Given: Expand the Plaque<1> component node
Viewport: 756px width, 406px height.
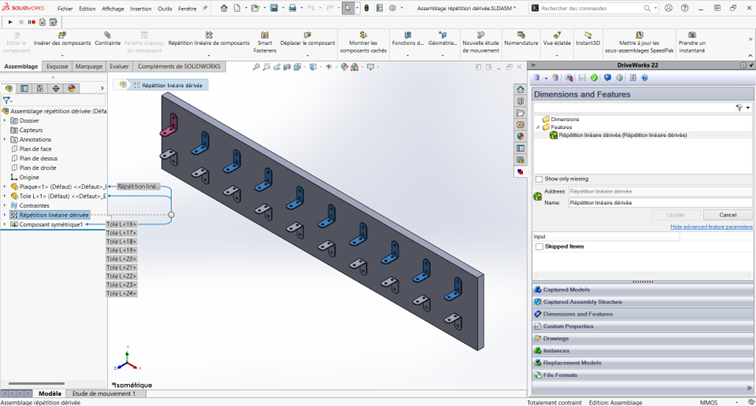Looking at the screenshot, I should [5, 187].
